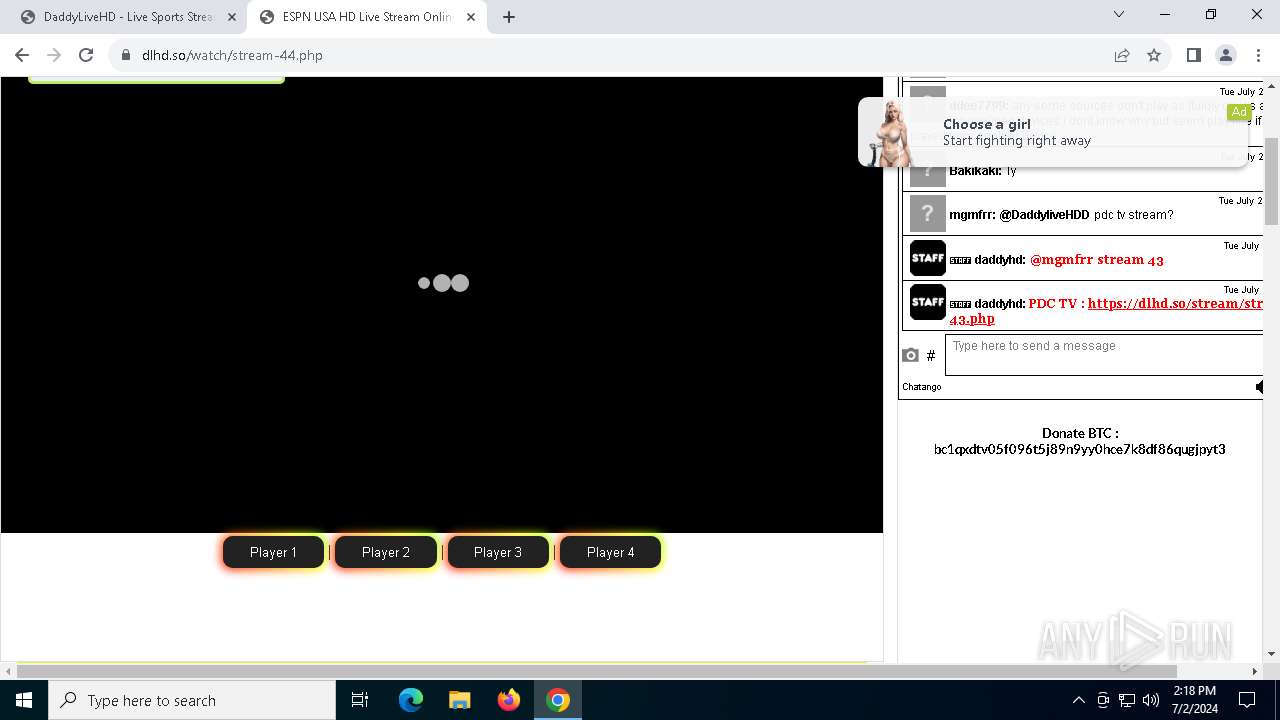Click the chat message input field
1280x720 pixels.
[1104, 355]
